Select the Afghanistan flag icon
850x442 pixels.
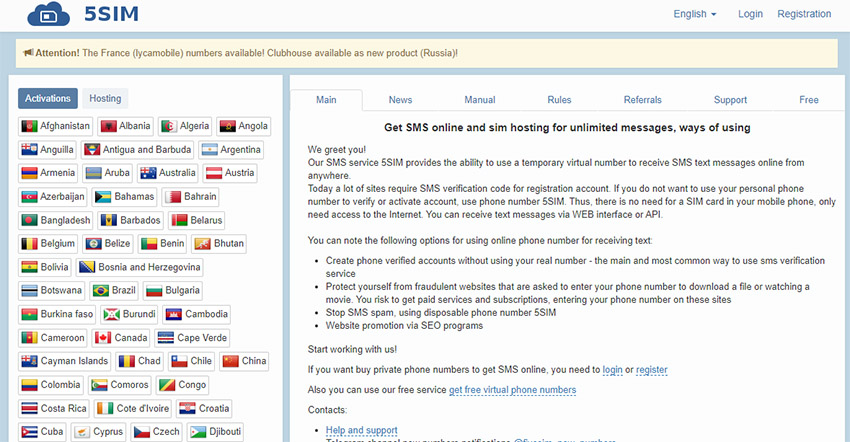pyautogui.click(x=29, y=126)
